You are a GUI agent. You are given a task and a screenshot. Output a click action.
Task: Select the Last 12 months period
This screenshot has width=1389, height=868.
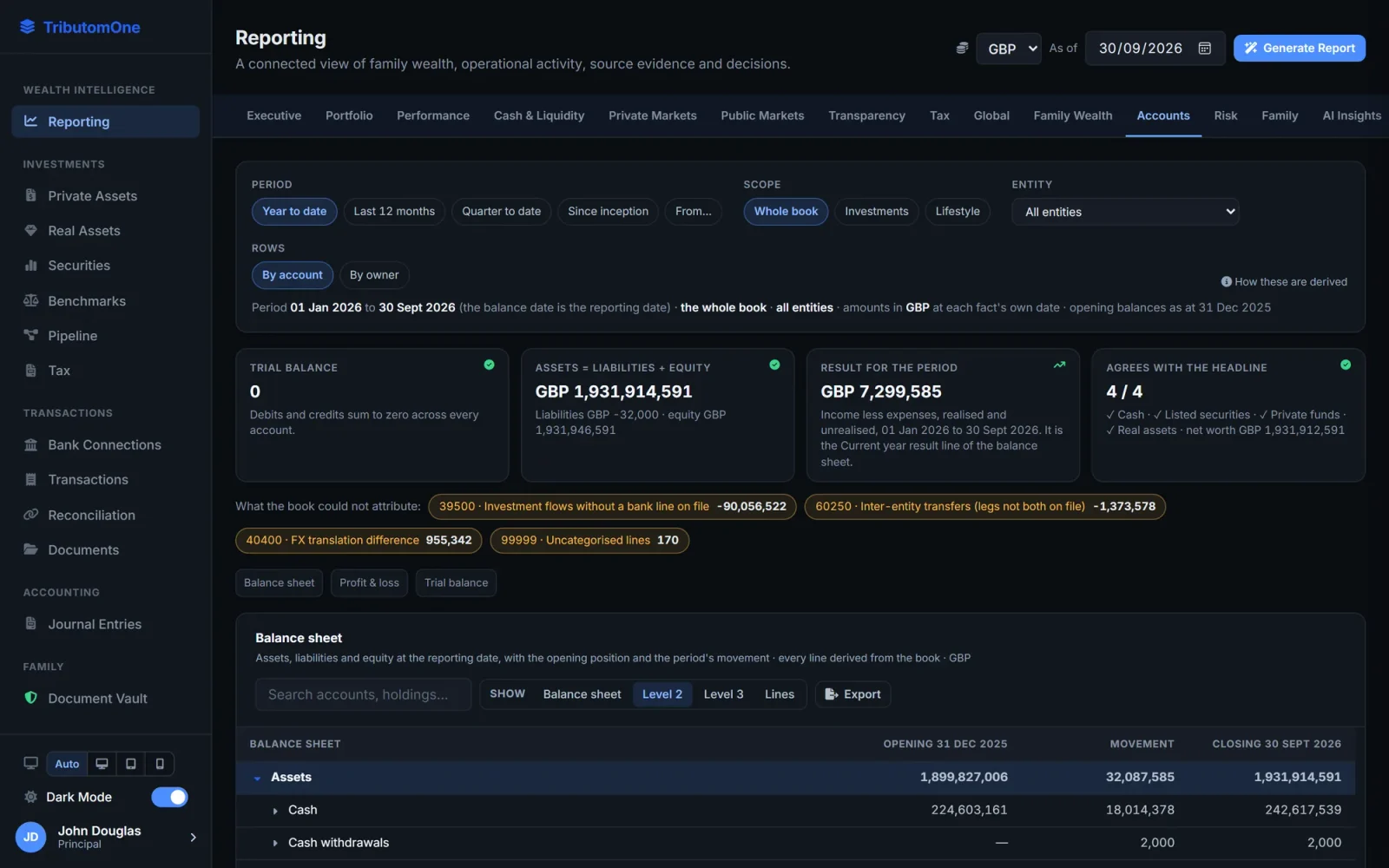click(x=394, y=212)
